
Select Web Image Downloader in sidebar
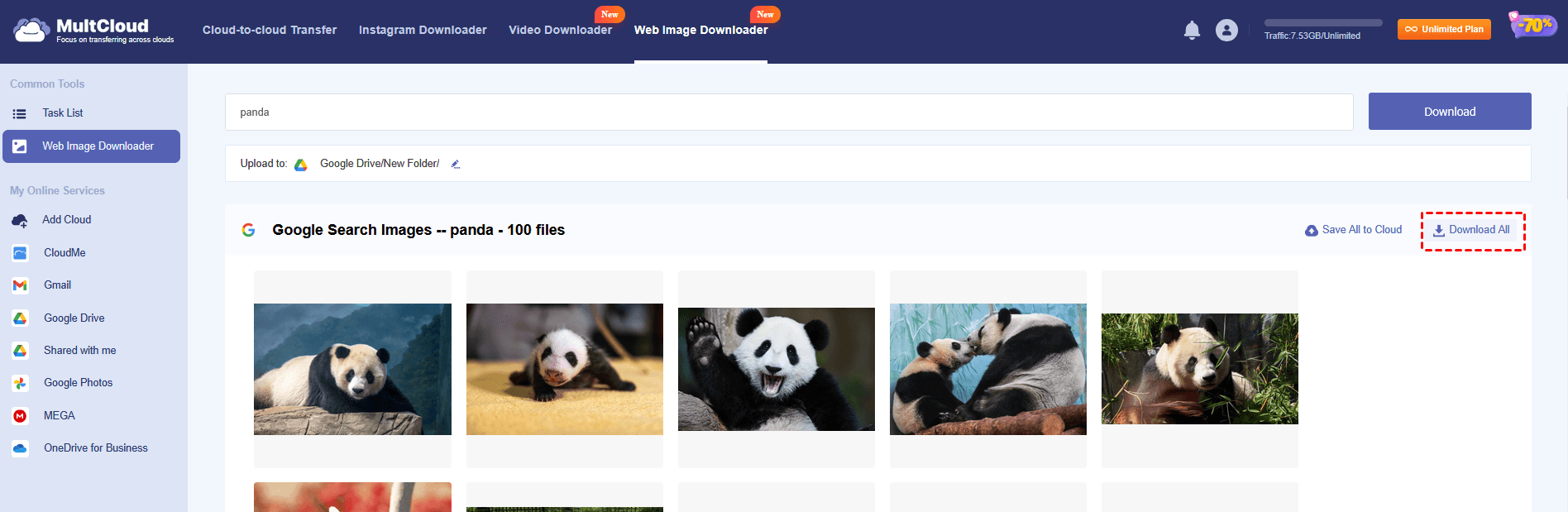pos(91,146)
